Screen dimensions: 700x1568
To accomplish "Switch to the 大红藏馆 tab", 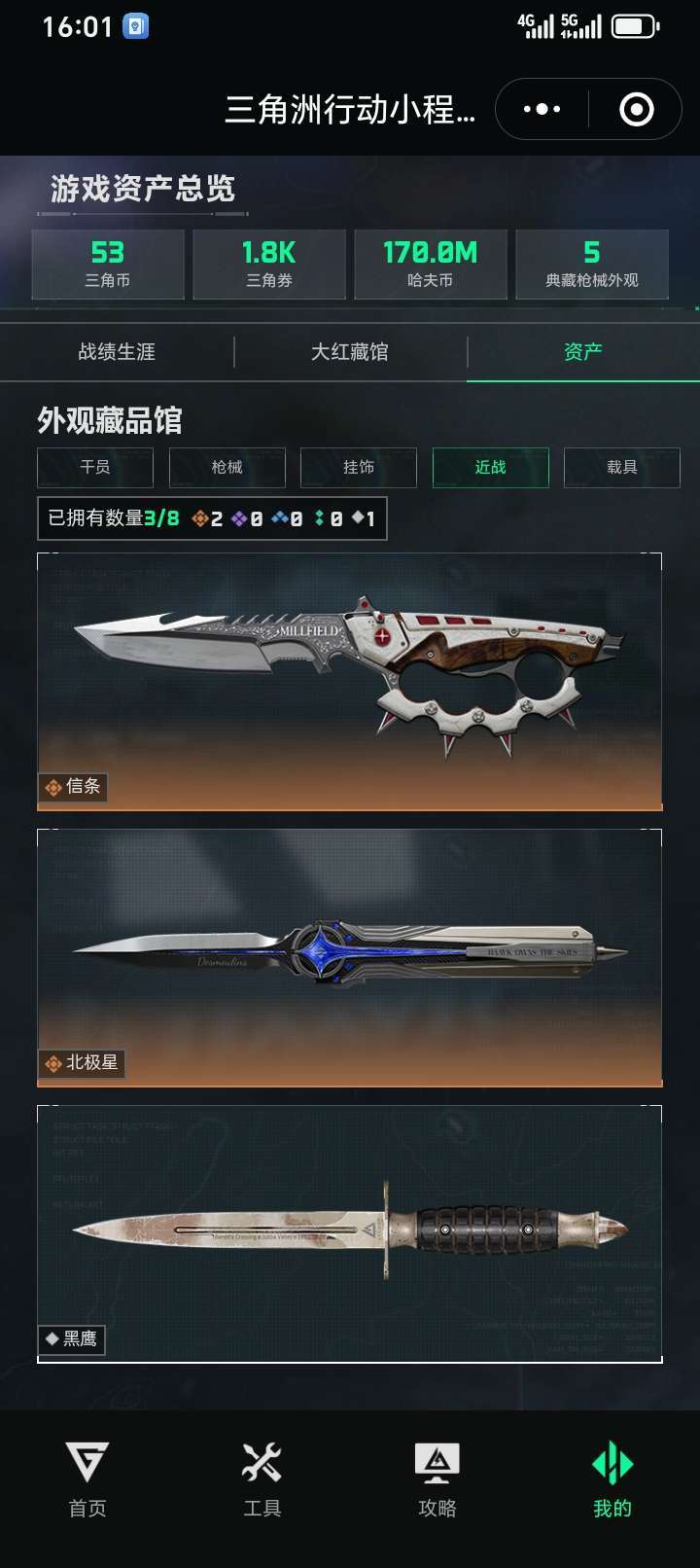I will pyautogui.click(x=350, y=351).
